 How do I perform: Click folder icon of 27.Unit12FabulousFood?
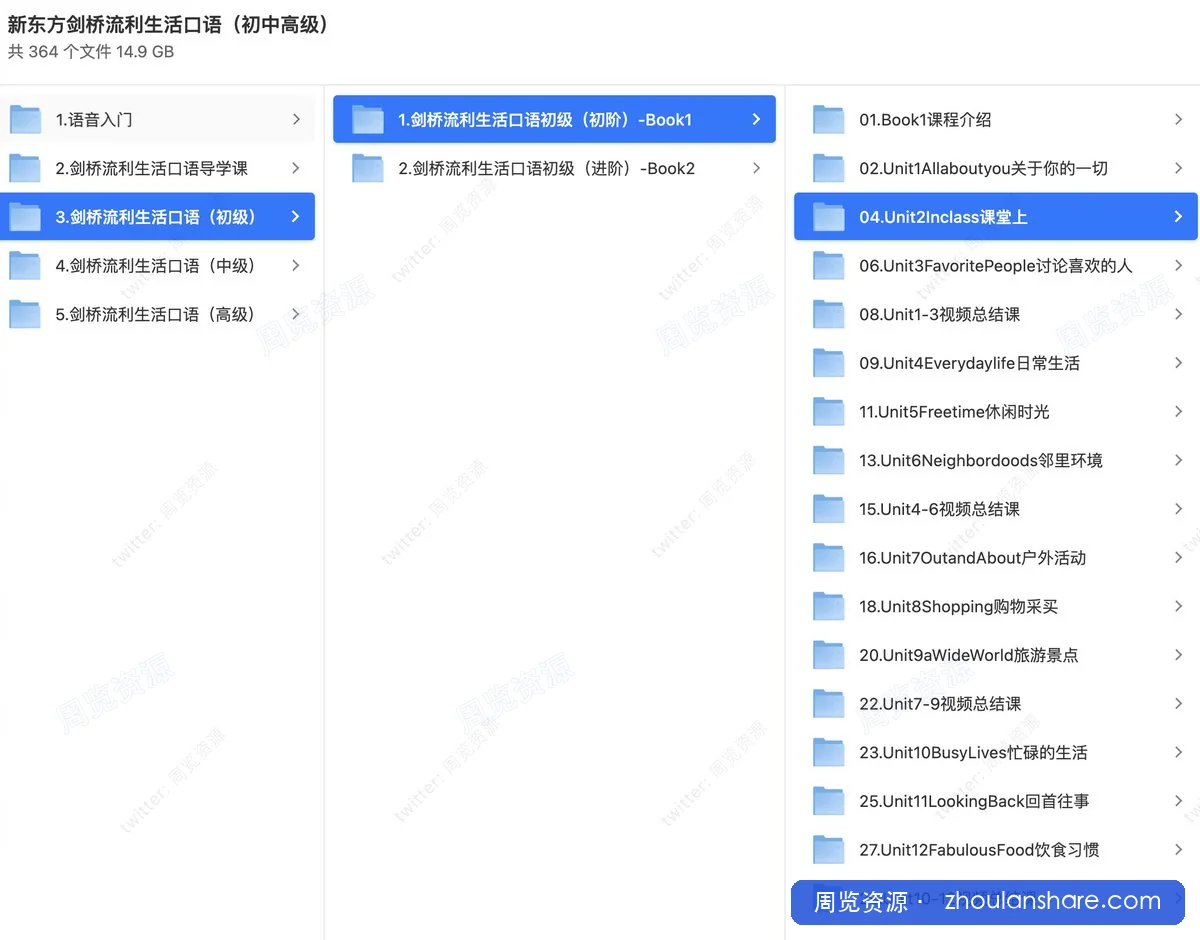coord(829,850)
